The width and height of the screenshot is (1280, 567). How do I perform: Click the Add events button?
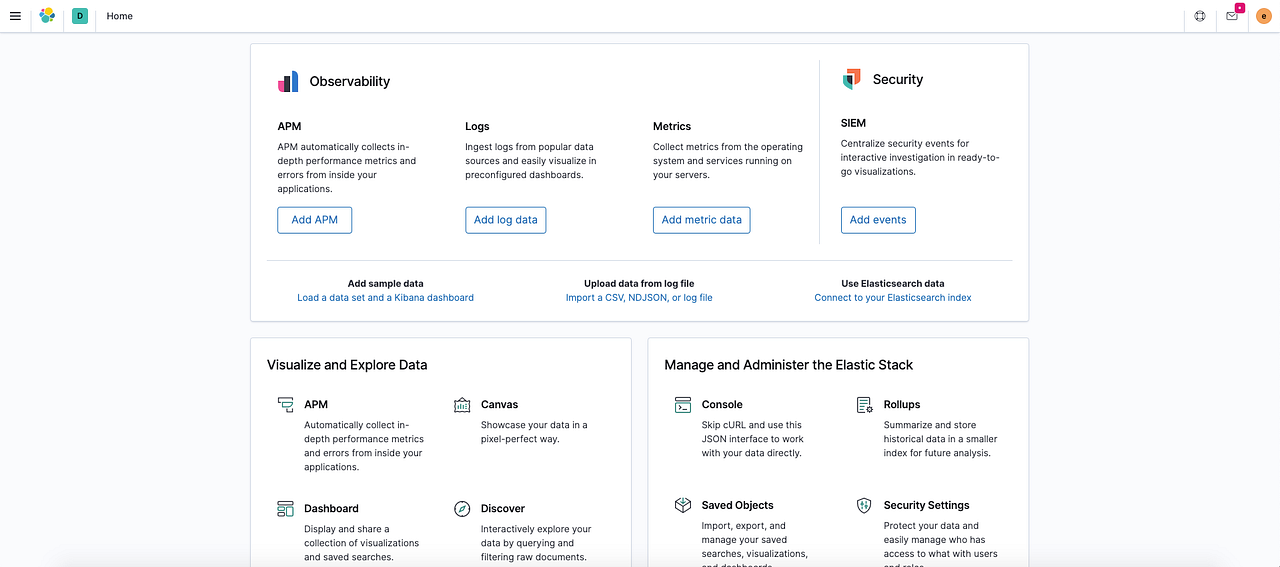878,220
